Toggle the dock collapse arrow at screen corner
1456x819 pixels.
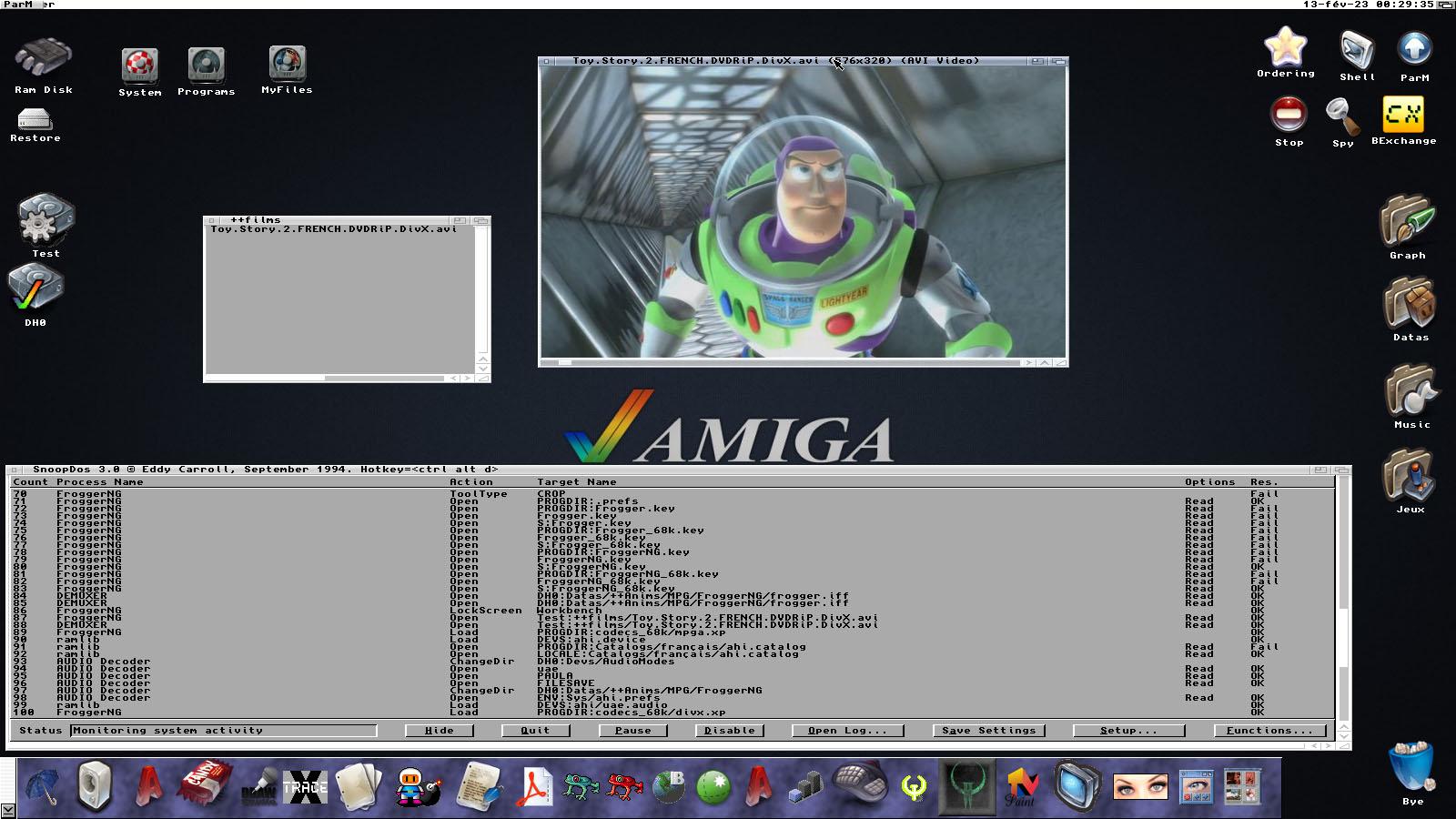click(7, 810)
